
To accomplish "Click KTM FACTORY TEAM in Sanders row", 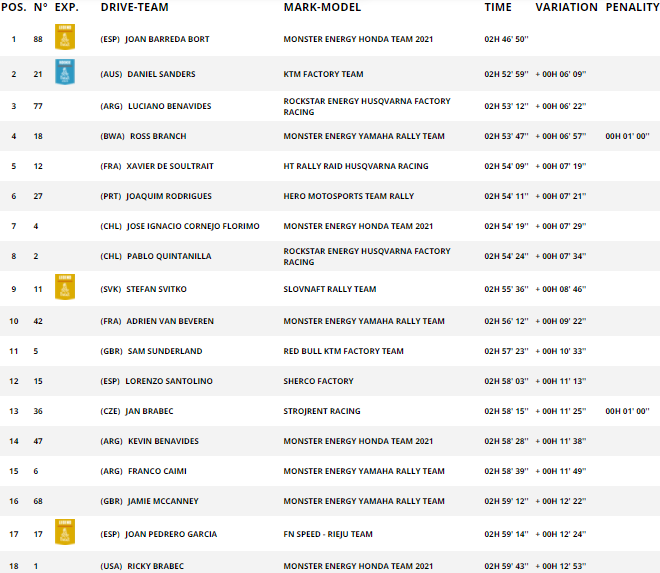I will tap(323, 74).
